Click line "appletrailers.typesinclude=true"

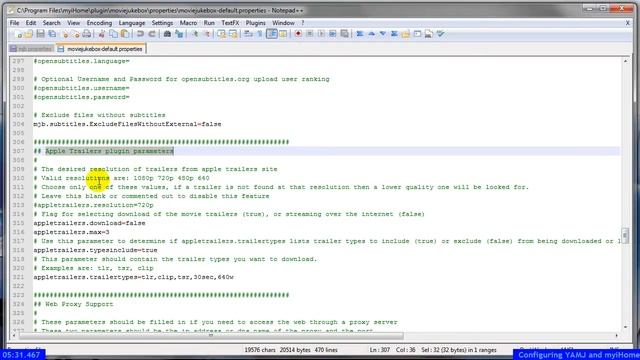click(x=95, y=250)
